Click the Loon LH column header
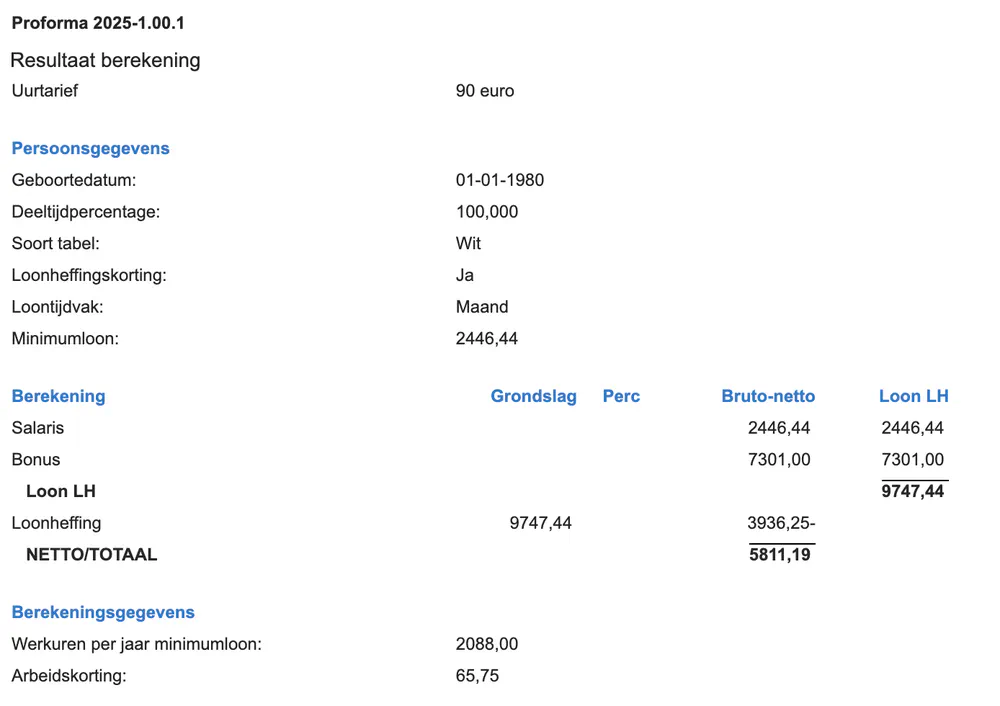Viewport: 1000px width, 706px height. coord(913,396)
